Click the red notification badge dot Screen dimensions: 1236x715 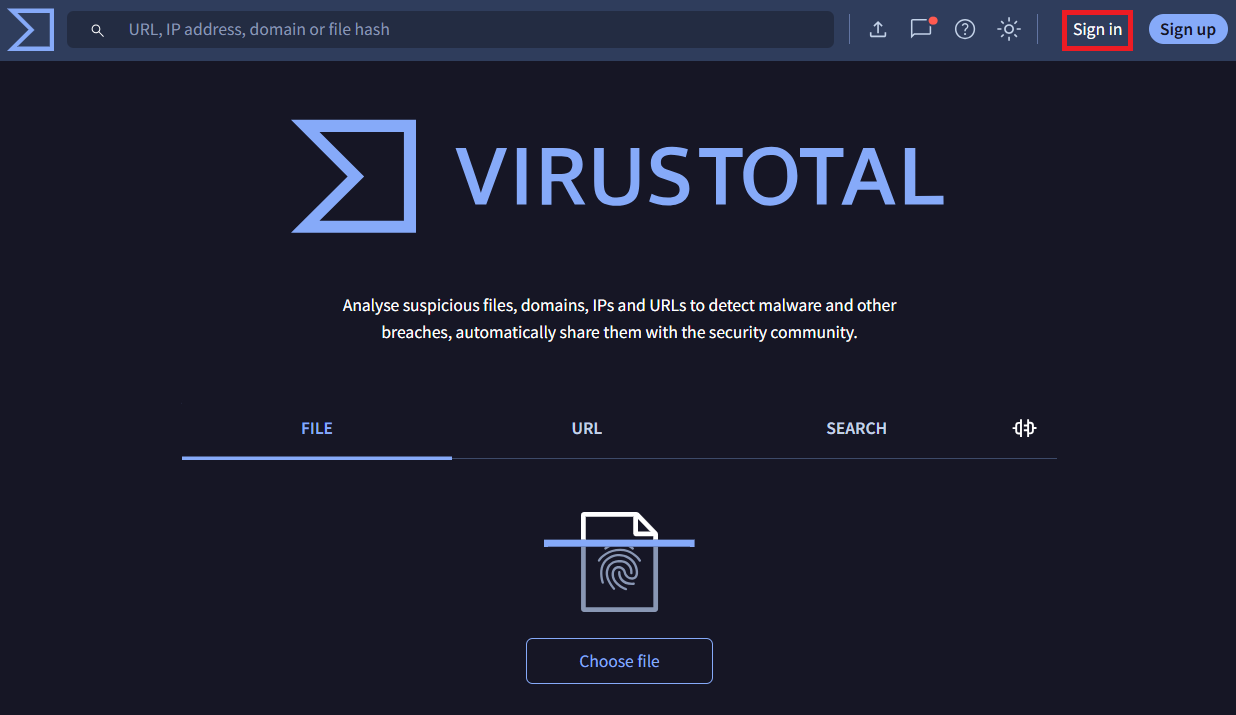point(932,20)
